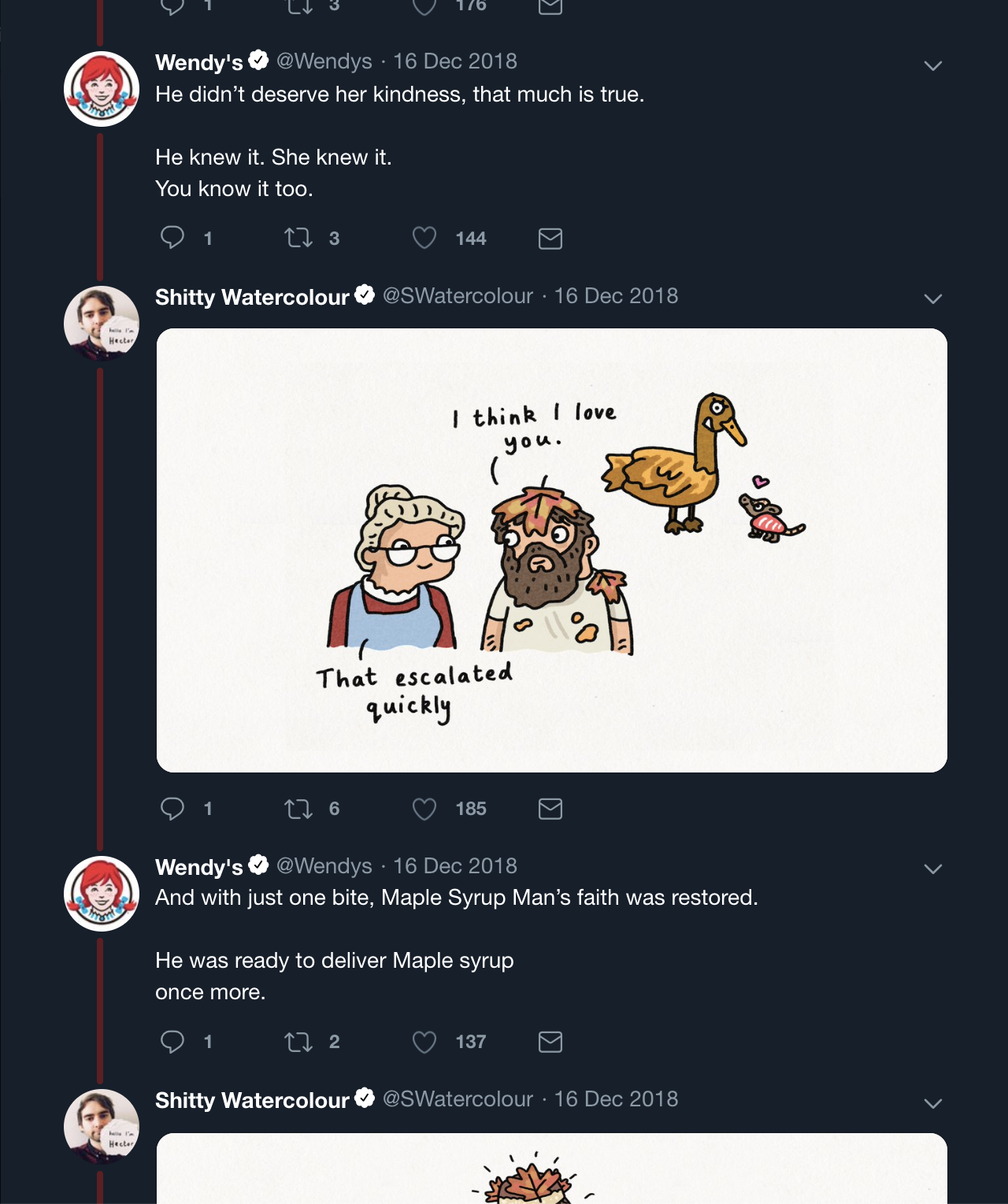Expand options for Wendy's 'kindness' tweet
Screen dimensions: 1008x1204
coord(933,65)
